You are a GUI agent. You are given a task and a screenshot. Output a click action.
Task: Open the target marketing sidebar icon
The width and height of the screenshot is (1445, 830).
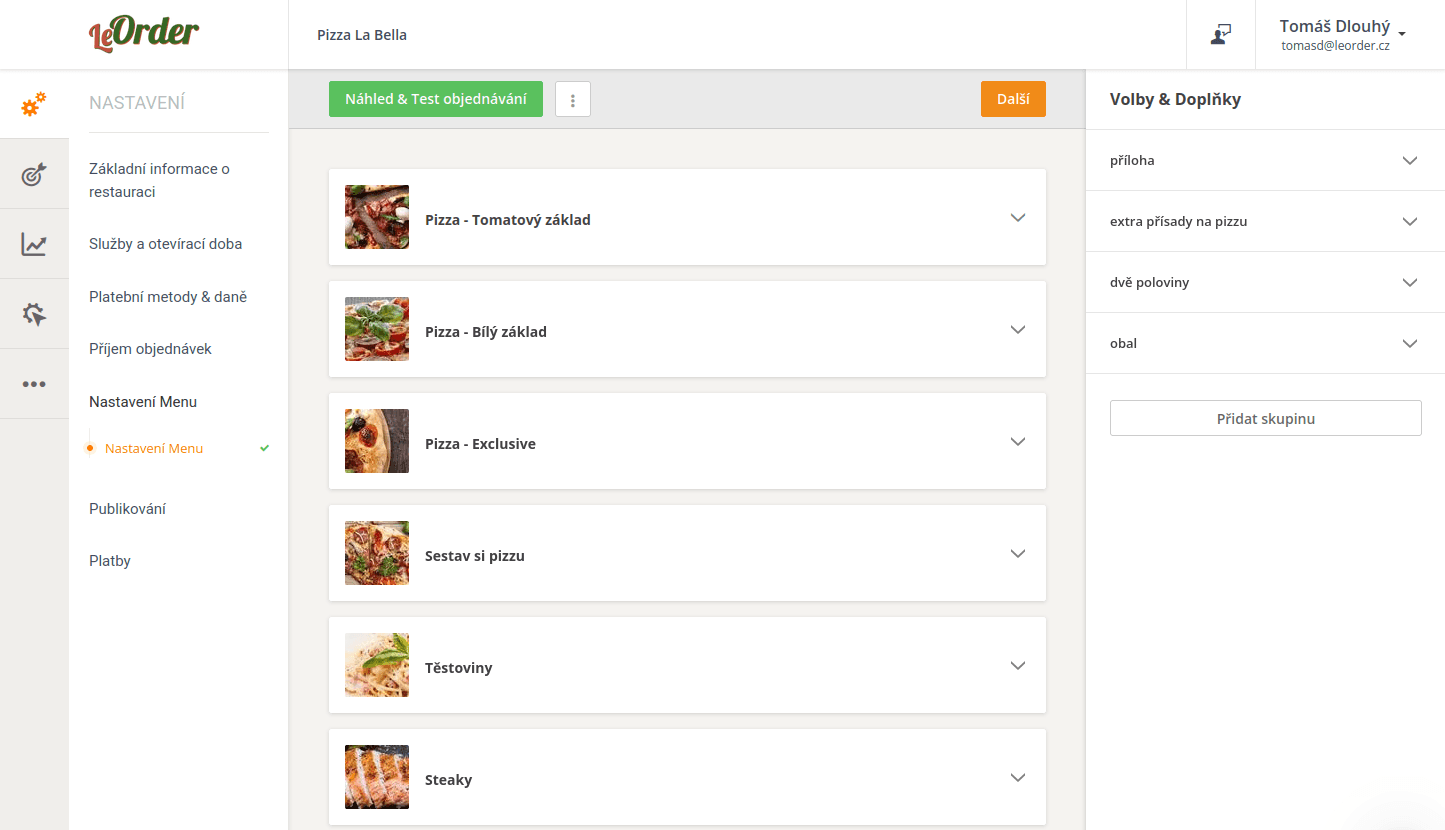[34, 175]
